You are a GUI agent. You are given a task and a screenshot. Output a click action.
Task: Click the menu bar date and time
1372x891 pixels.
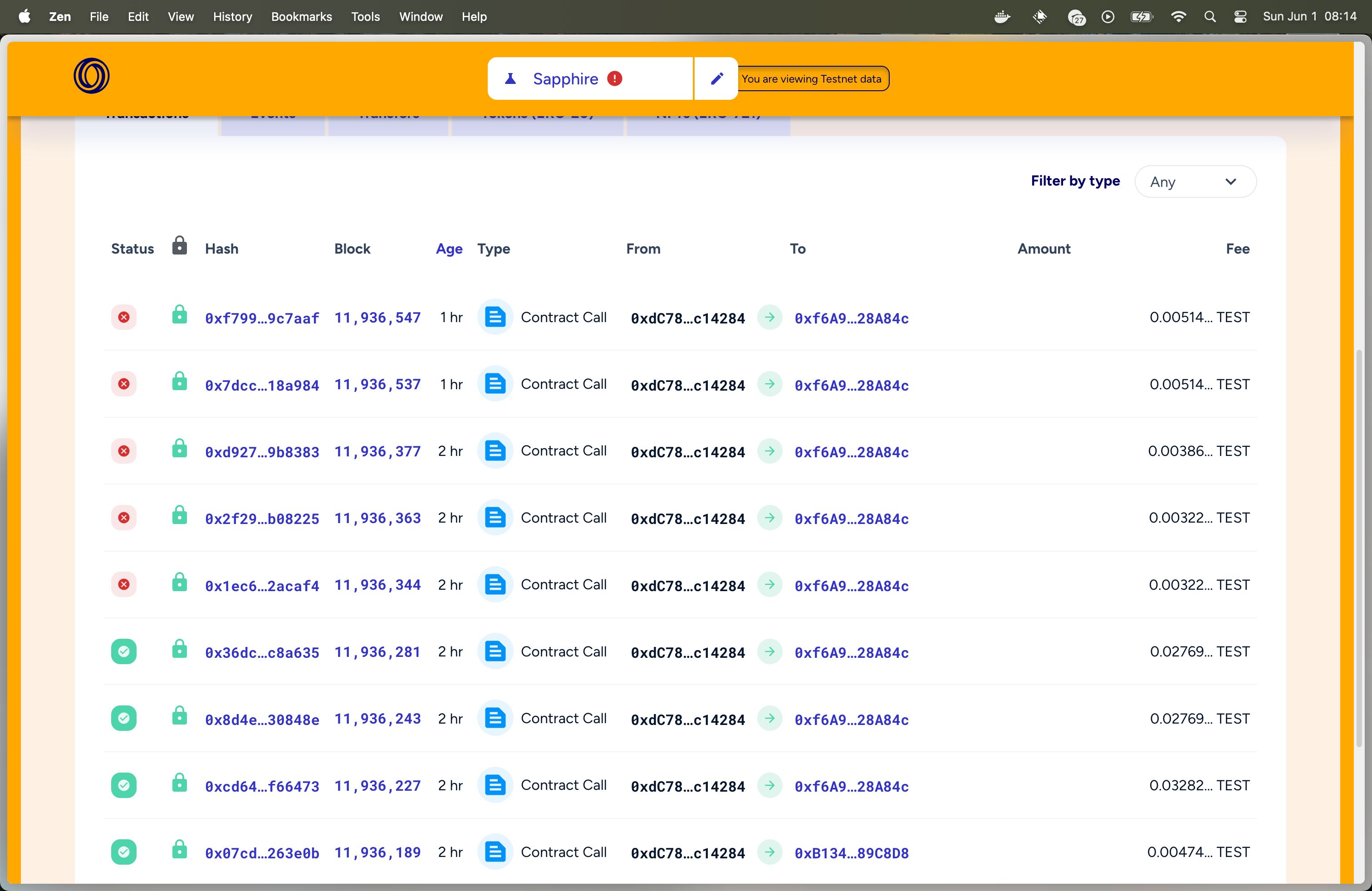1310,17
